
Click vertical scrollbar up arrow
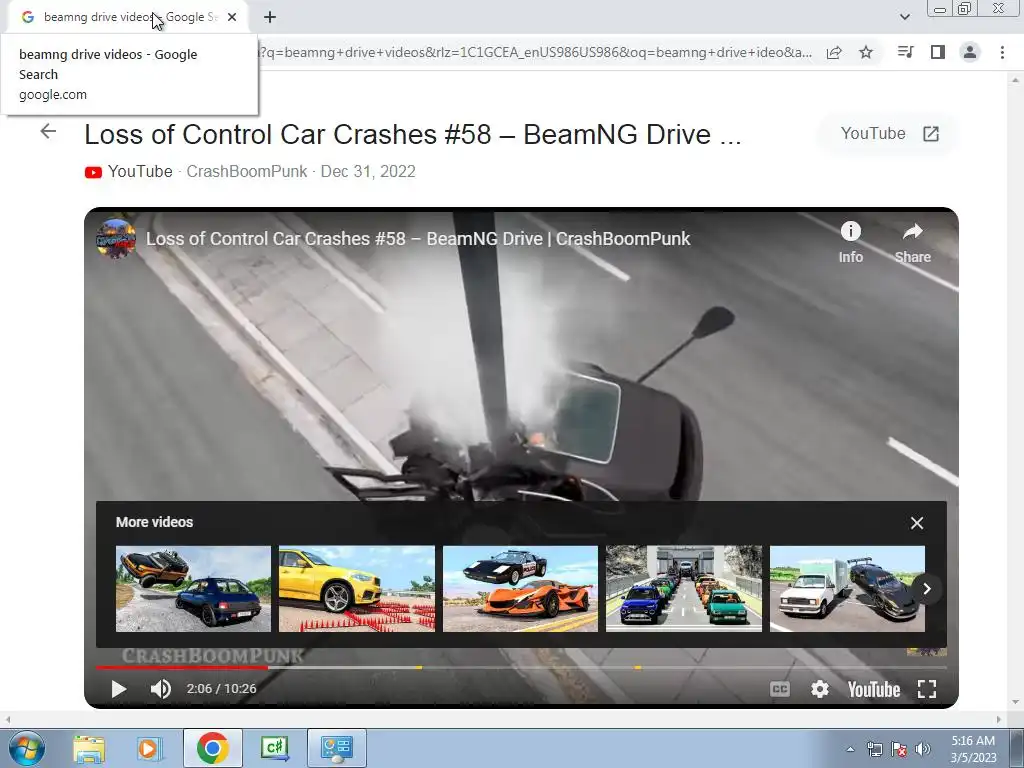tap(1015, 80)
